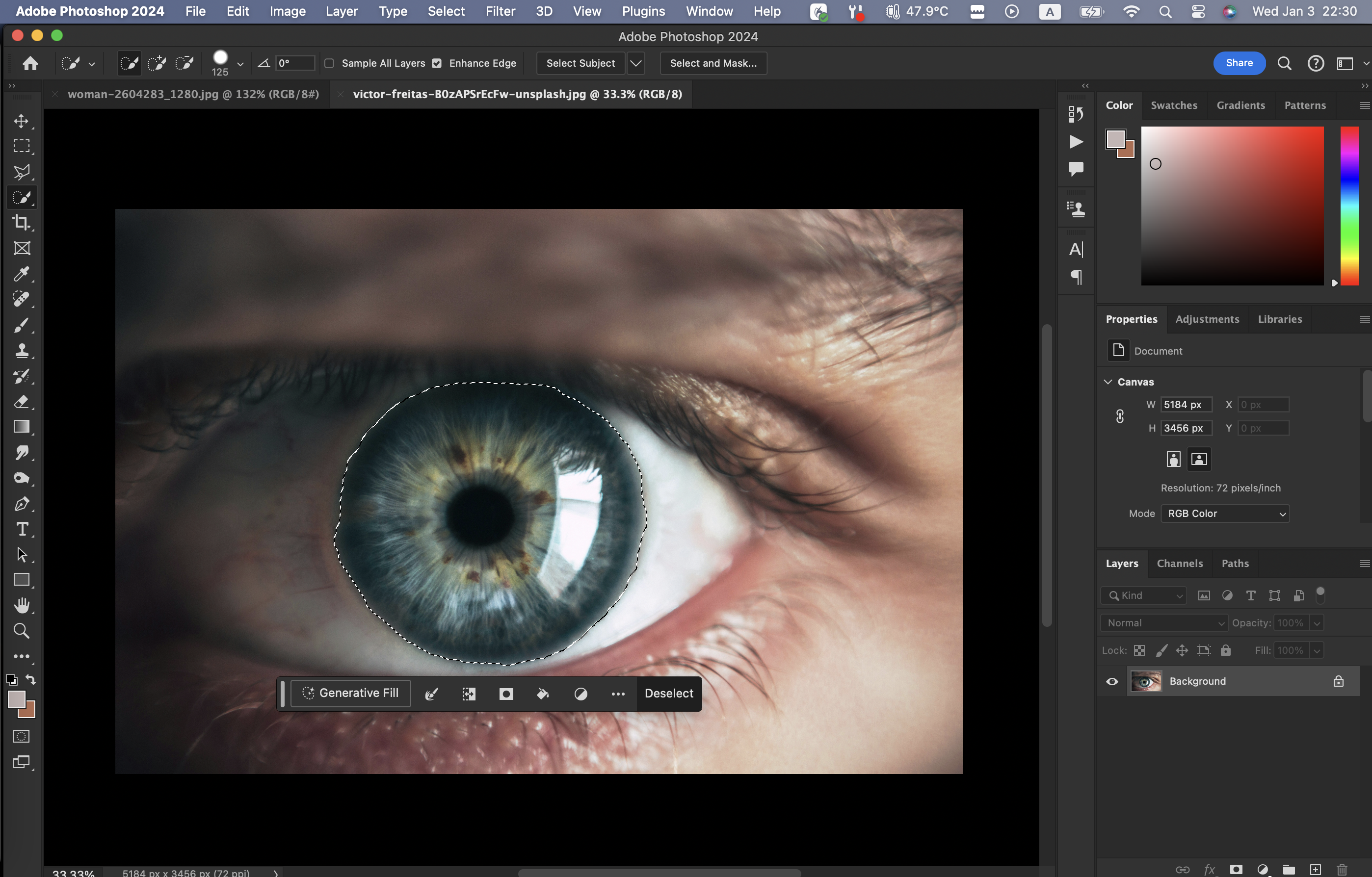Screen dimensions: 1372x877
Task: Collapse the Canvas section
Action: point(1108,382)
